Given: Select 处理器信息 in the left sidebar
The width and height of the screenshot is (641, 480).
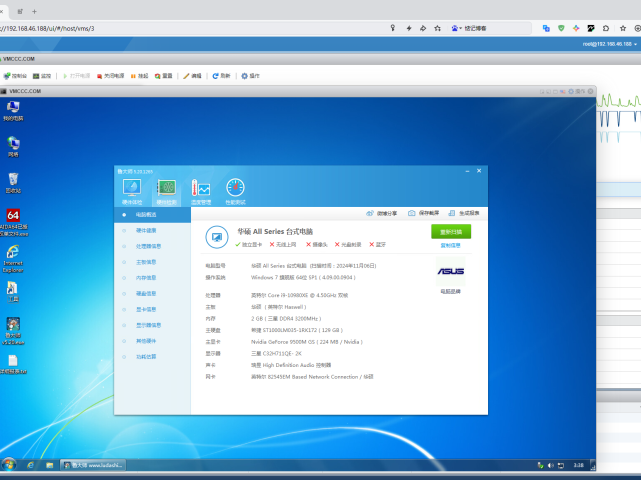Looking at the screenshot, I should pyautogui.click(x=148, y=246).
